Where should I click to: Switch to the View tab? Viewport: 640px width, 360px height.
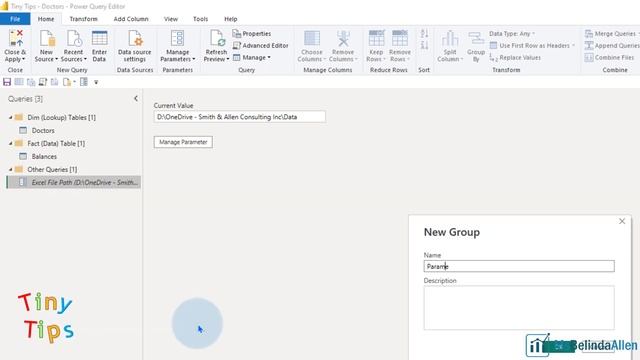171,19
